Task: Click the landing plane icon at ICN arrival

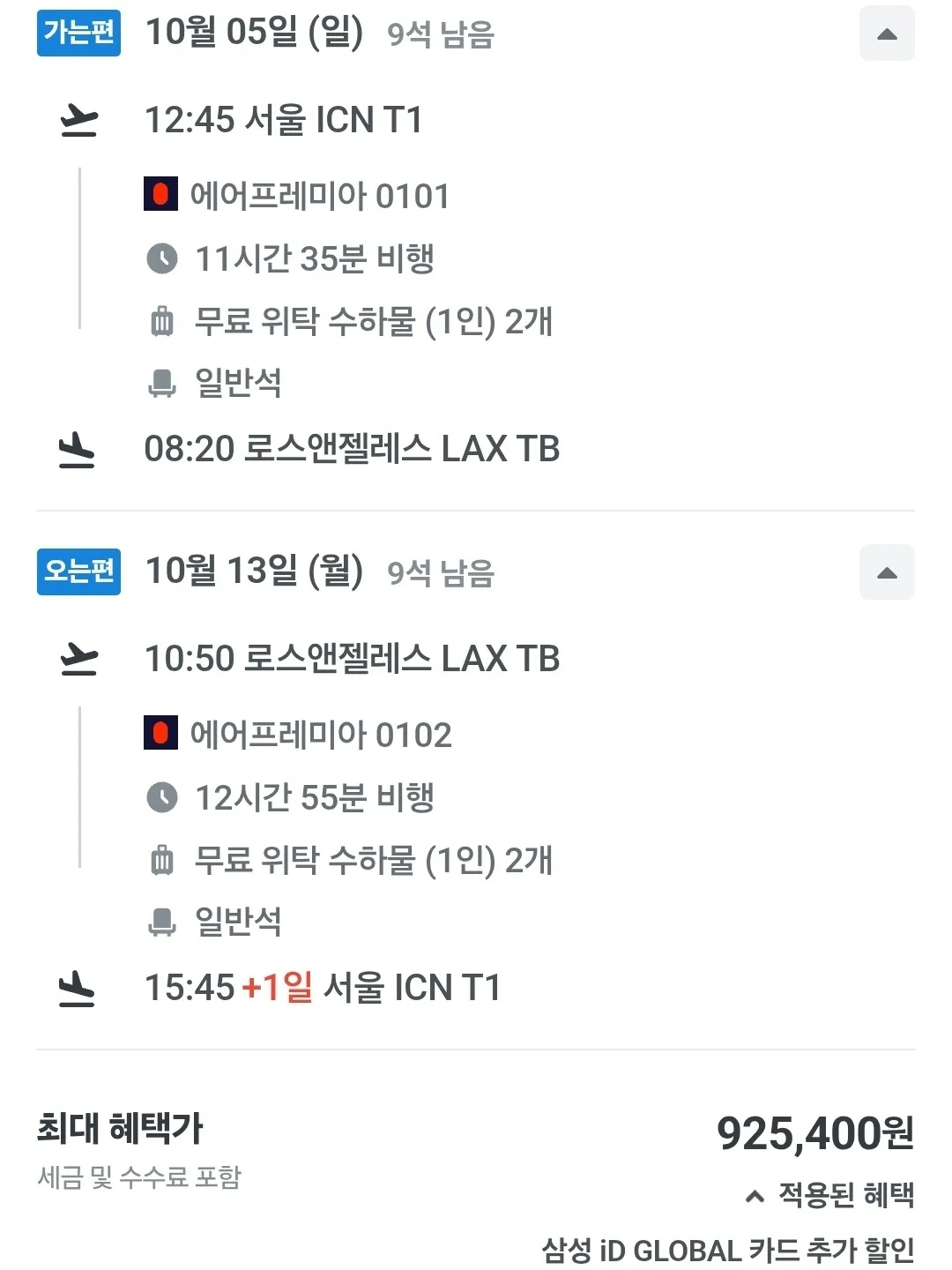Action: [77, 989]
